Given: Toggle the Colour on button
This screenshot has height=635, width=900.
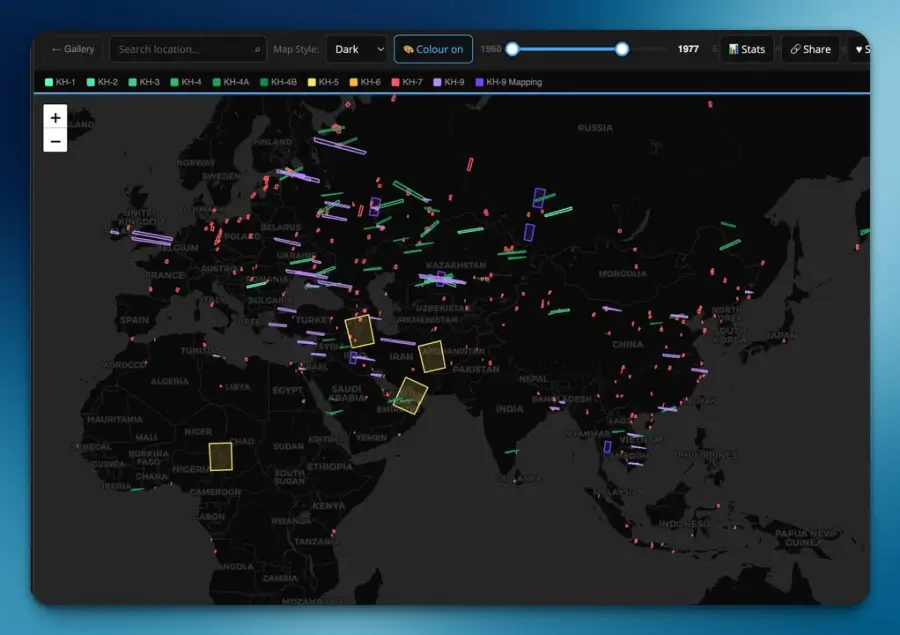Looking at the screenshot, I should point(433,49).
